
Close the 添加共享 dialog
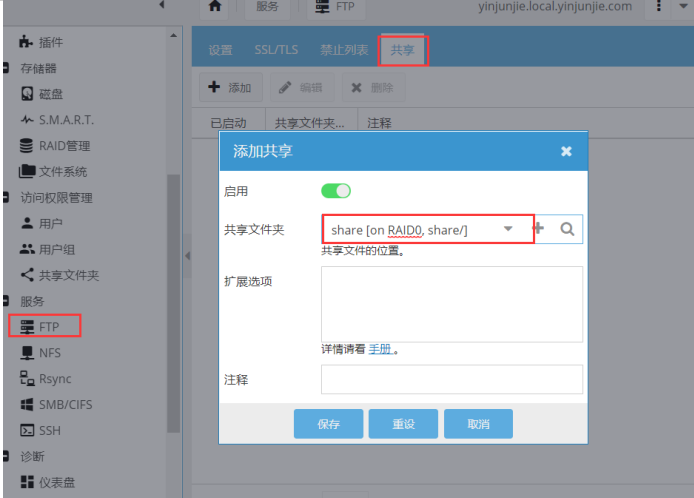(566, 151)
